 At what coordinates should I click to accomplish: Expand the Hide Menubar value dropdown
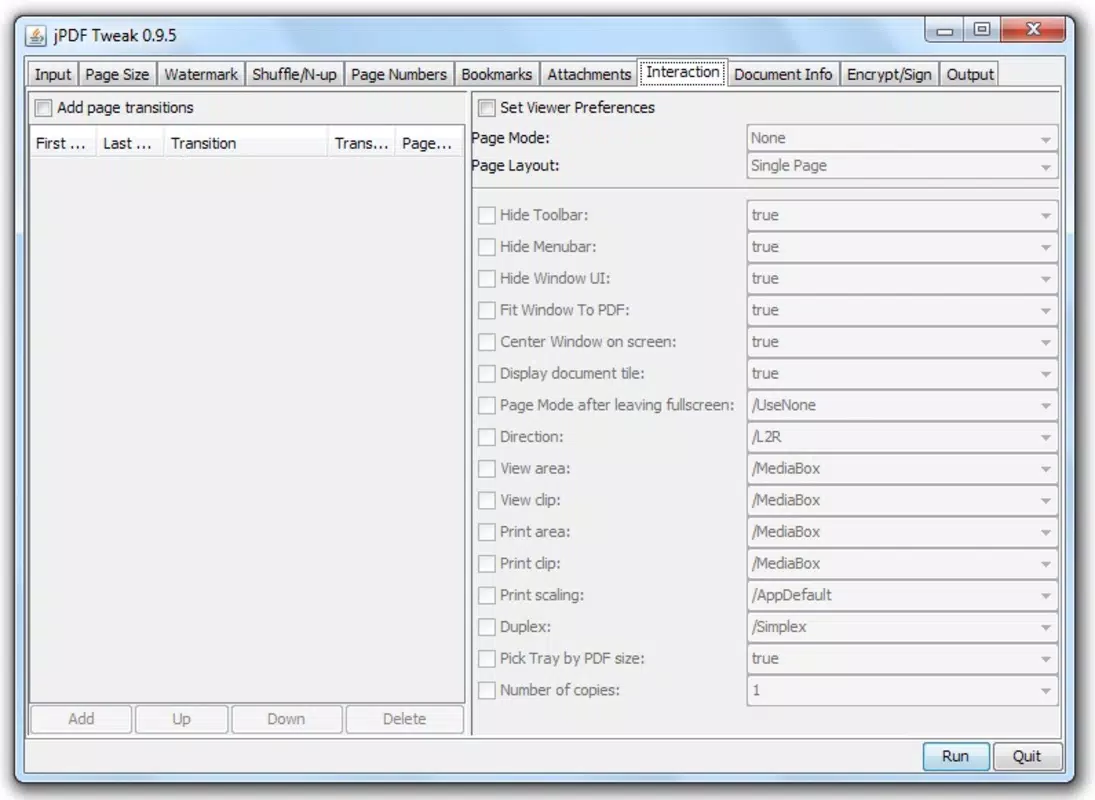(902, 247)
